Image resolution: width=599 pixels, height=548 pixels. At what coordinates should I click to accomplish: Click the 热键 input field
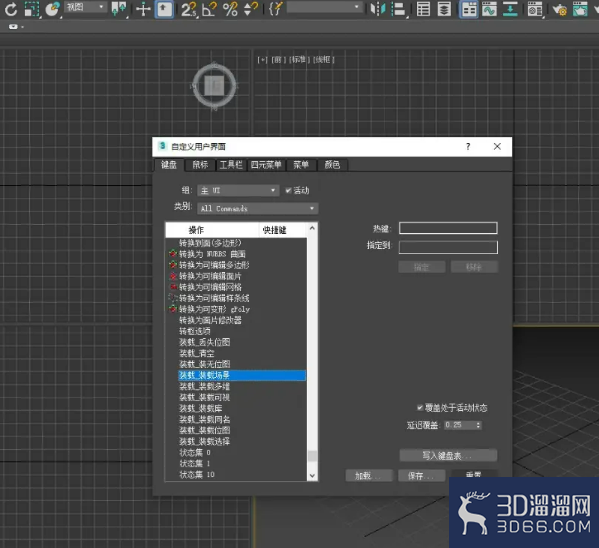[x=448, y=228]
